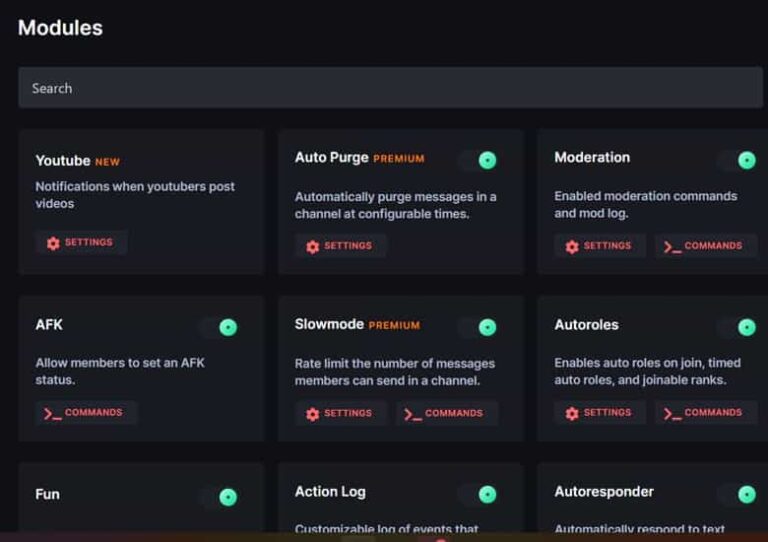Click the Slowmode settings gear icon
This screenshot has height=542, width=768.
click(312, 413)
